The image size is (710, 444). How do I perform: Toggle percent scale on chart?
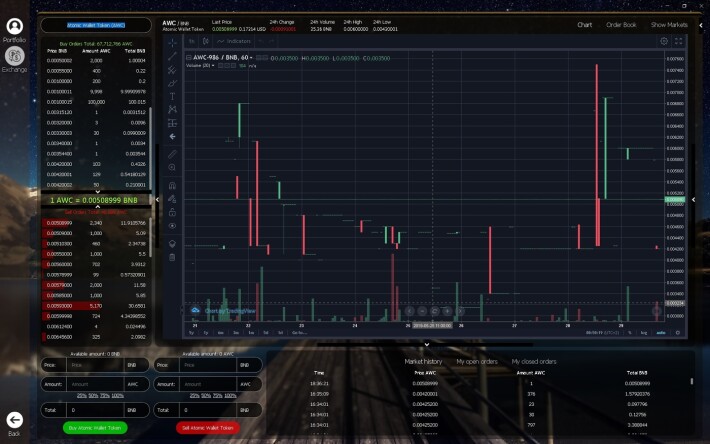coord(629,333)
